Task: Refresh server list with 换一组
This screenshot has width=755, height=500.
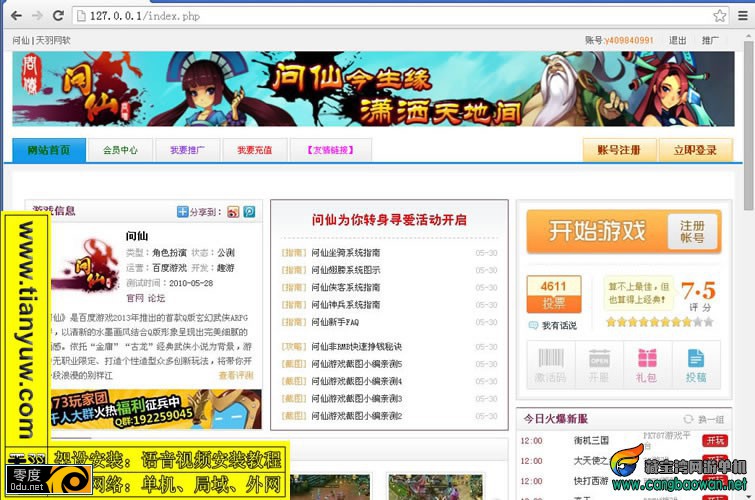Action: (x=703, y=419)
